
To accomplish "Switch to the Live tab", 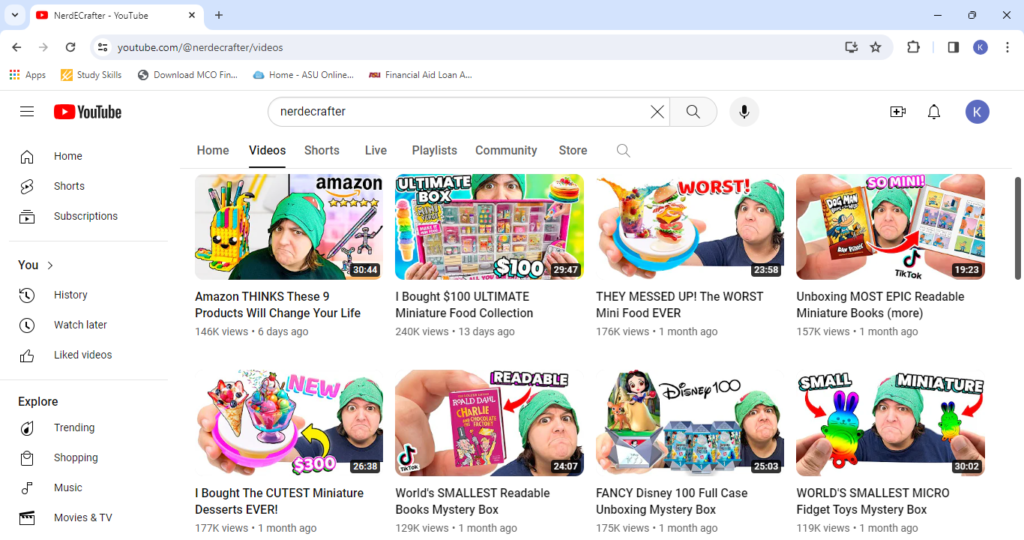I will pos(376,151).
